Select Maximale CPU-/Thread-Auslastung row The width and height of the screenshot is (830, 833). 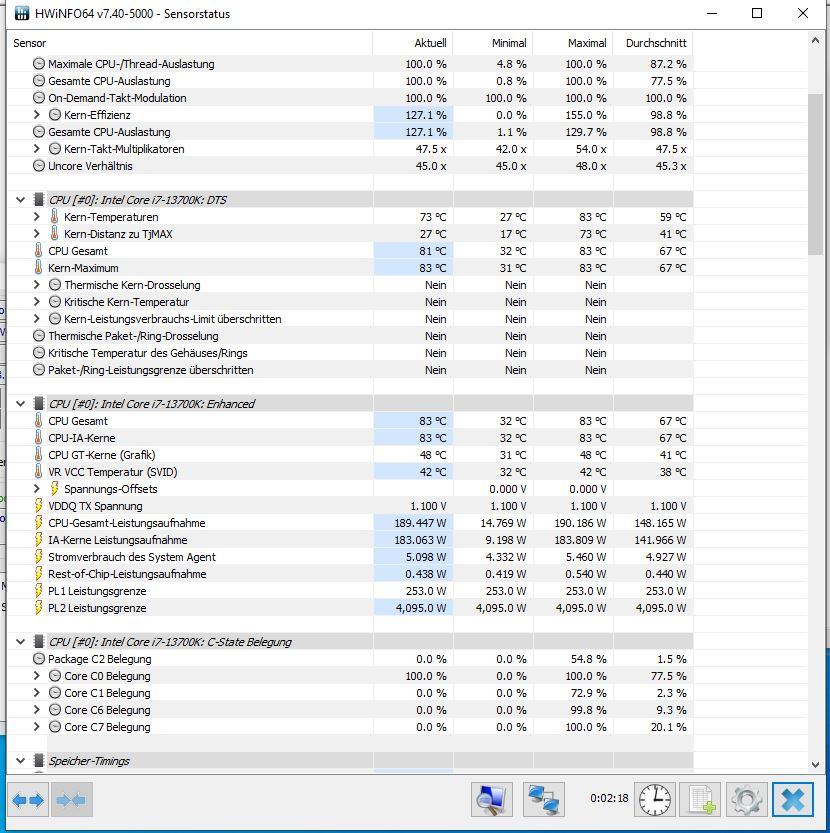350,64
